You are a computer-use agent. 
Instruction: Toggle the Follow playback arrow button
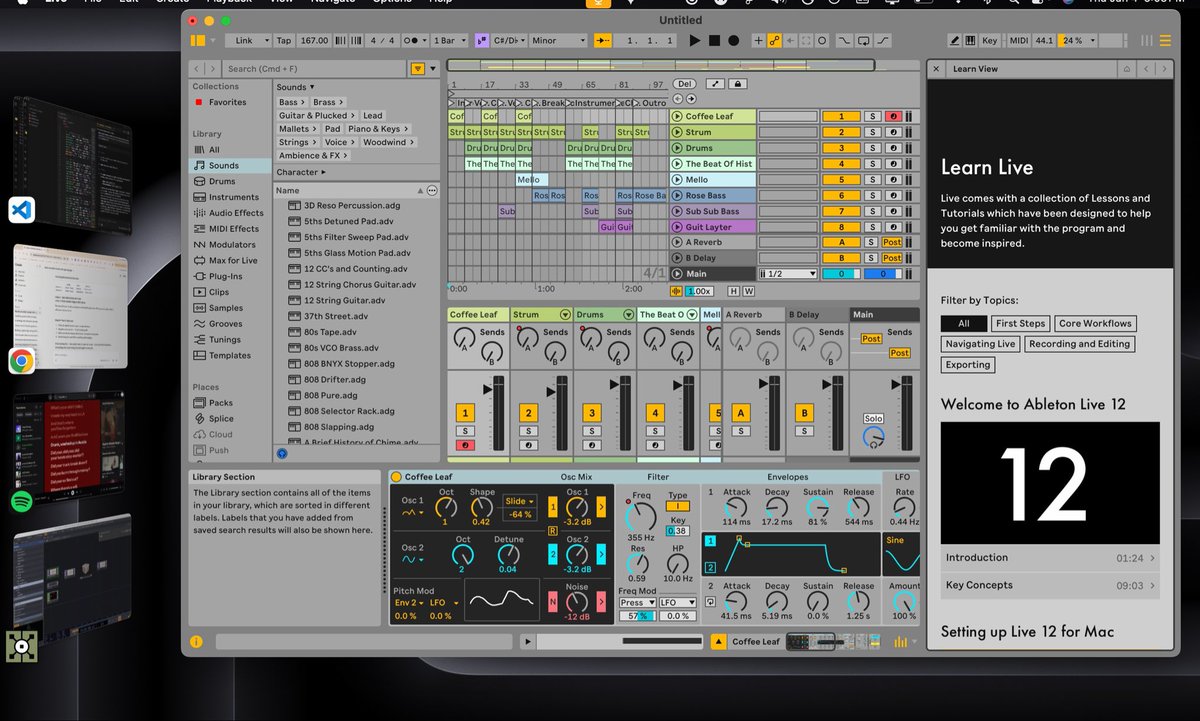(602, 41)
